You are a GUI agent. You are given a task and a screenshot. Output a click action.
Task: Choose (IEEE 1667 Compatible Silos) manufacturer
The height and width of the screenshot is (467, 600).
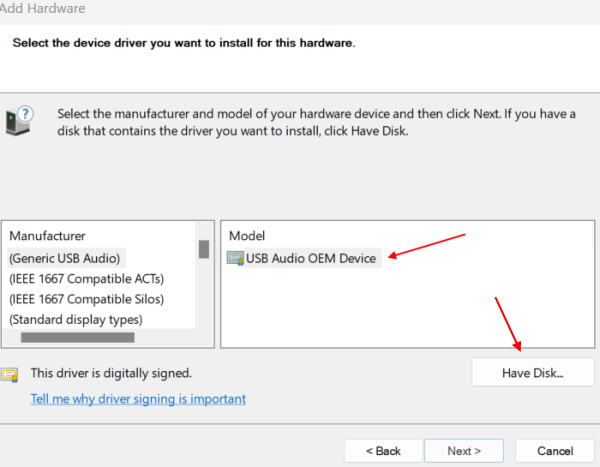[x=86, y=299]
